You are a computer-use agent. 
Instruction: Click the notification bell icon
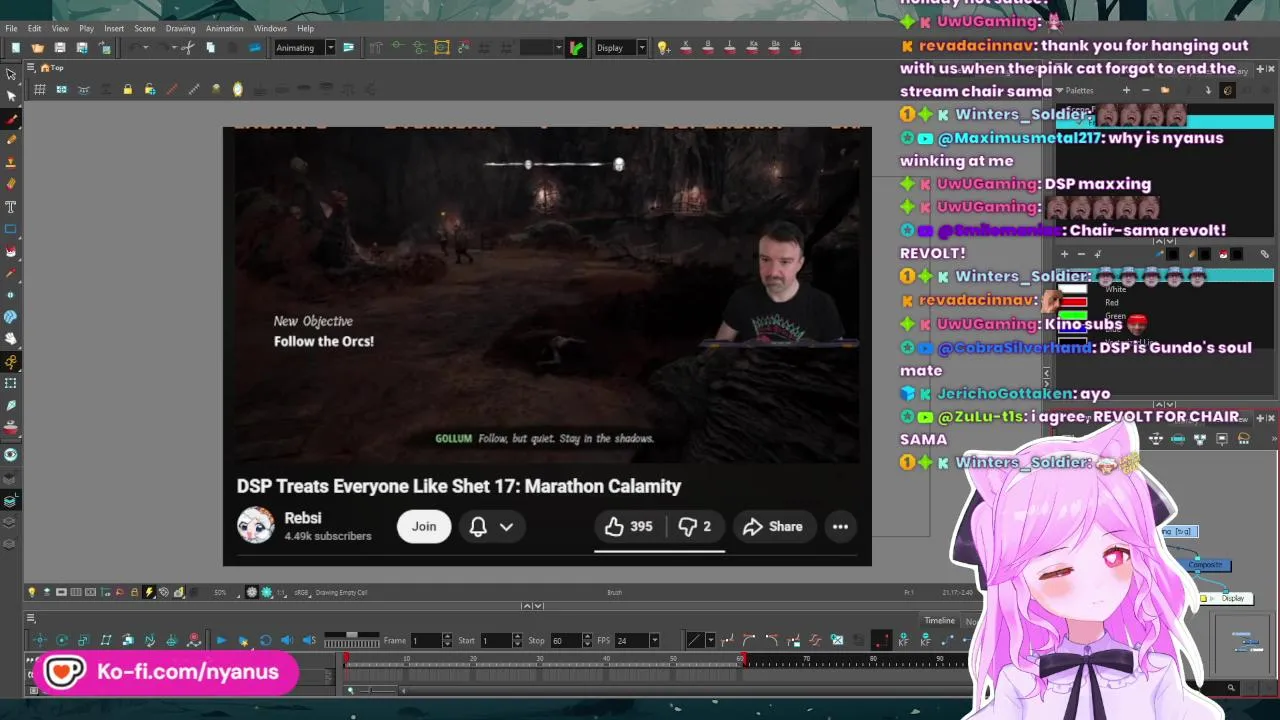pyautogui.click(x=478, y=526)
